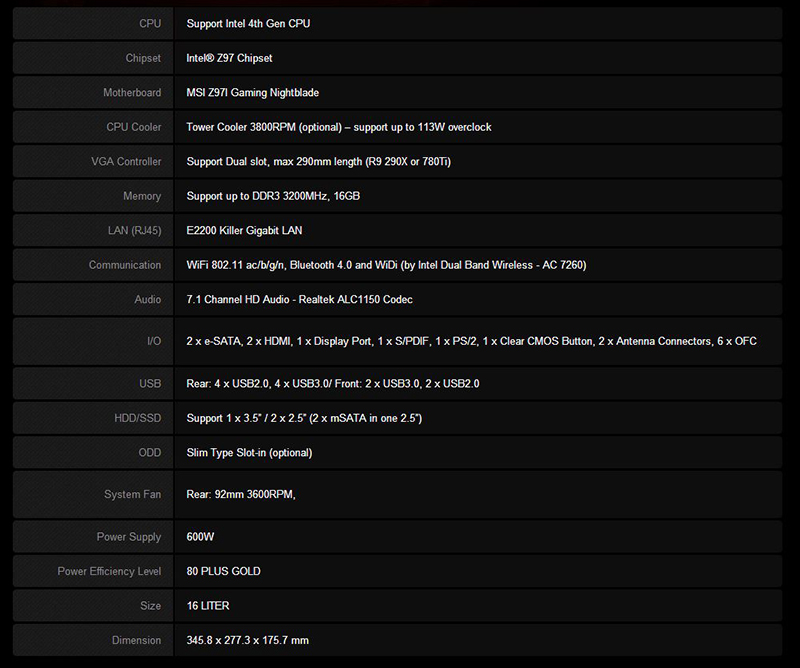
Task: Click 'Rear: 92mm 3600RPM,' value
Action: click(x=241, y=494)
